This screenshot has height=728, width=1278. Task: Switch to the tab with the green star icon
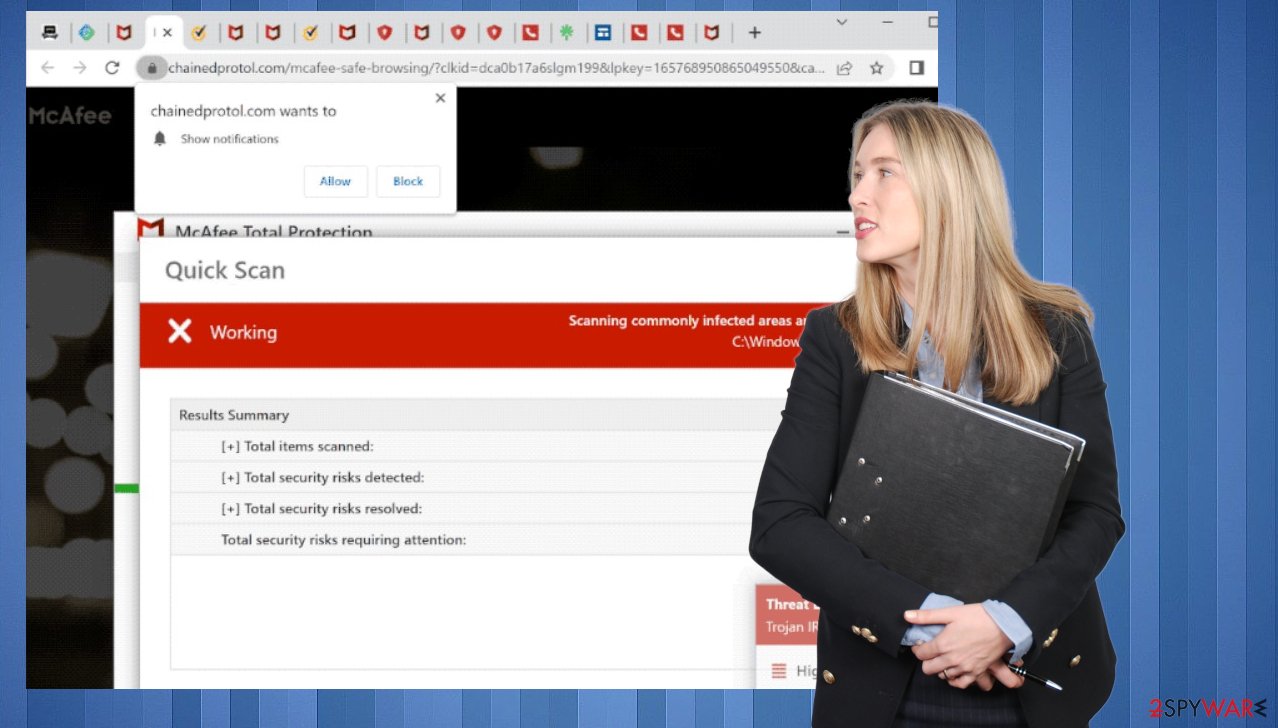(x=566, y=33)
